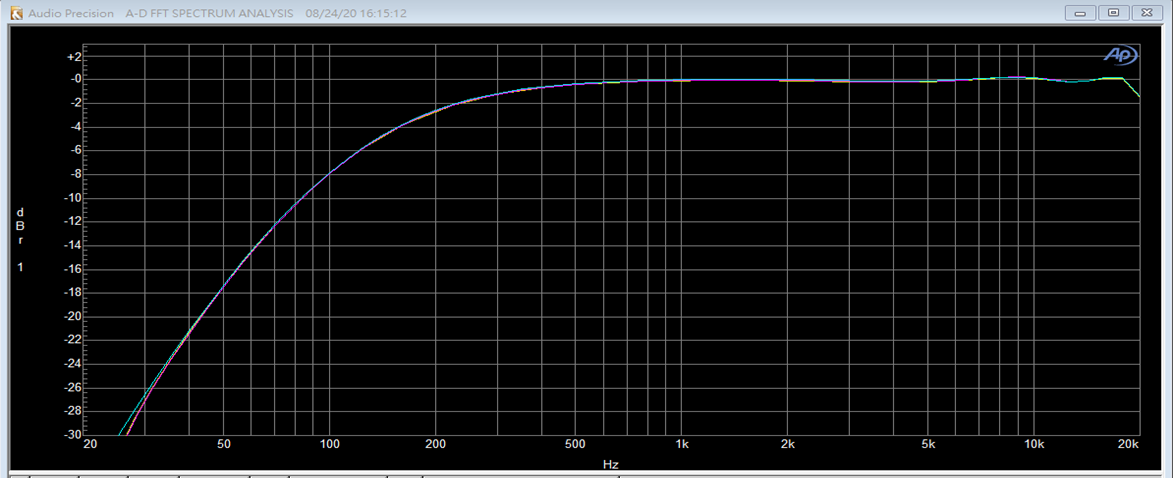Click the 08/24/20 16:15:12 timestamp in title
This screenshot has width=1173, height=478.
click(357, 14)
